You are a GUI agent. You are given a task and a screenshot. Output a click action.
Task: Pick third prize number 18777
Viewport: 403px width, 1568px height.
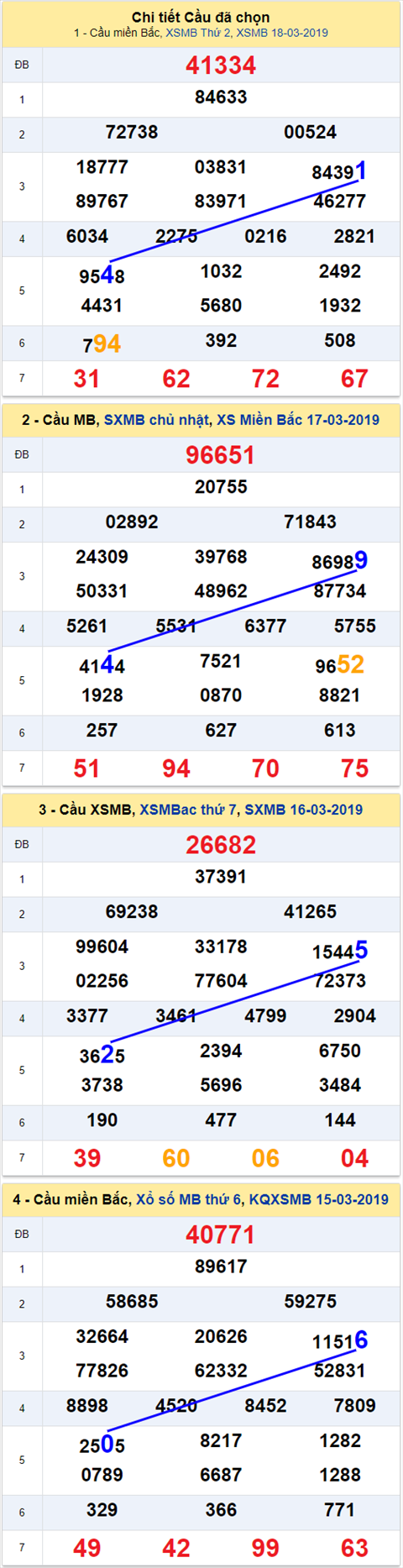click(x=102, y=167)
